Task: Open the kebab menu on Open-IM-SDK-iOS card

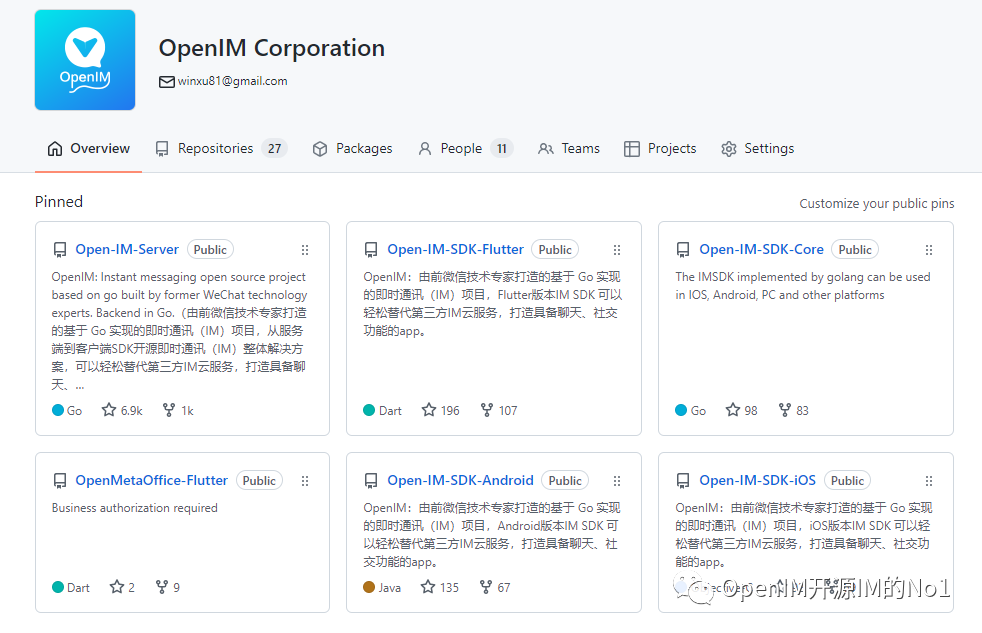Action: tap(928, 480)
